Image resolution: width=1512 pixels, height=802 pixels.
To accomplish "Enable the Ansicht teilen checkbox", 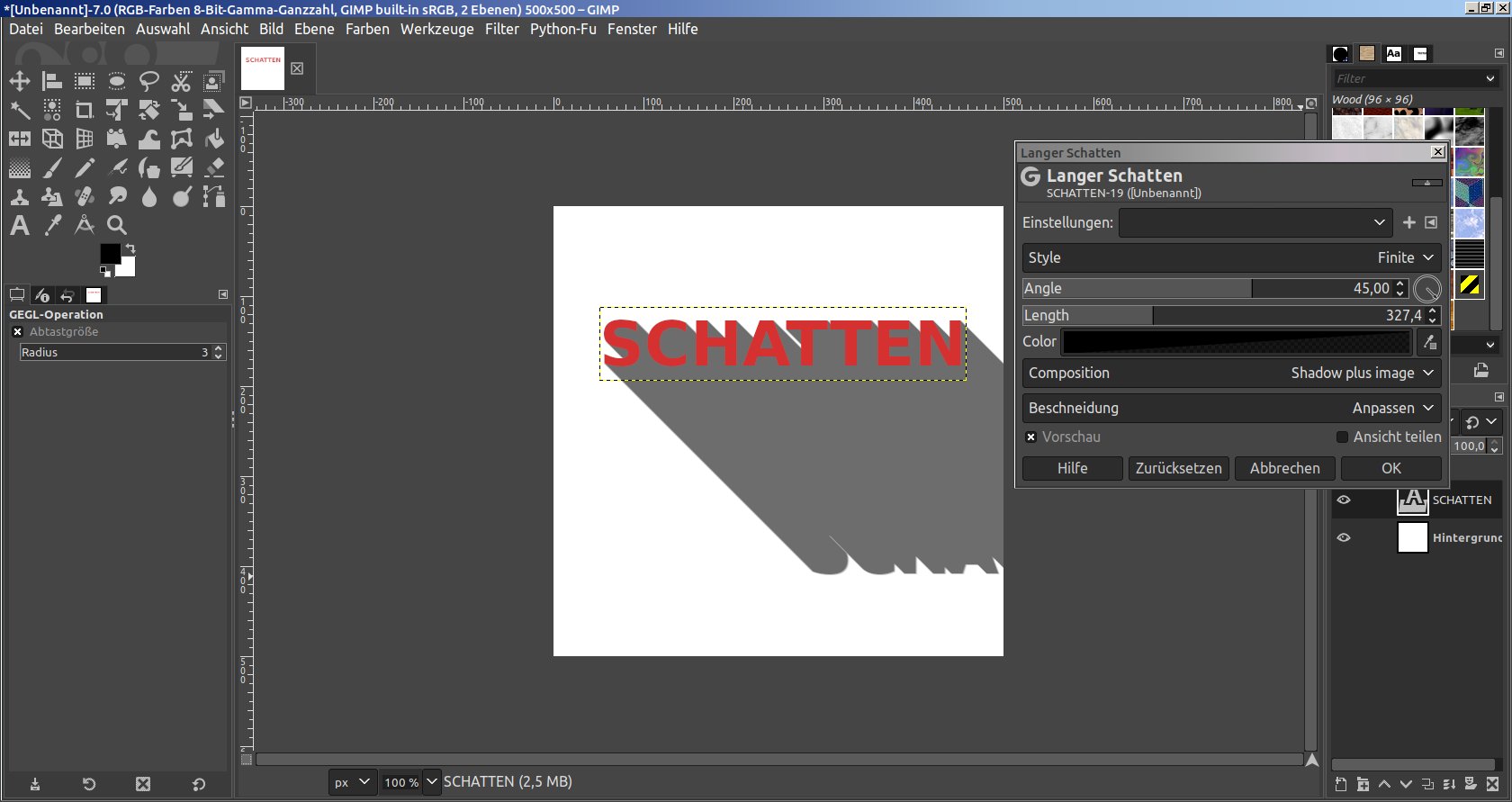I will click(1342, 437).
